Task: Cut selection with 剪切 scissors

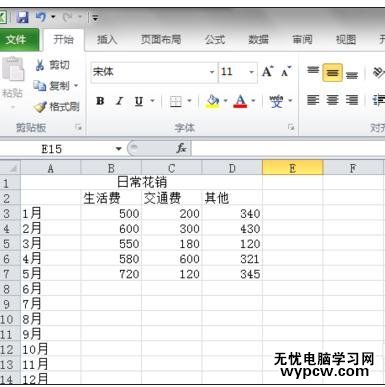Action: click(x=53, y=65)
